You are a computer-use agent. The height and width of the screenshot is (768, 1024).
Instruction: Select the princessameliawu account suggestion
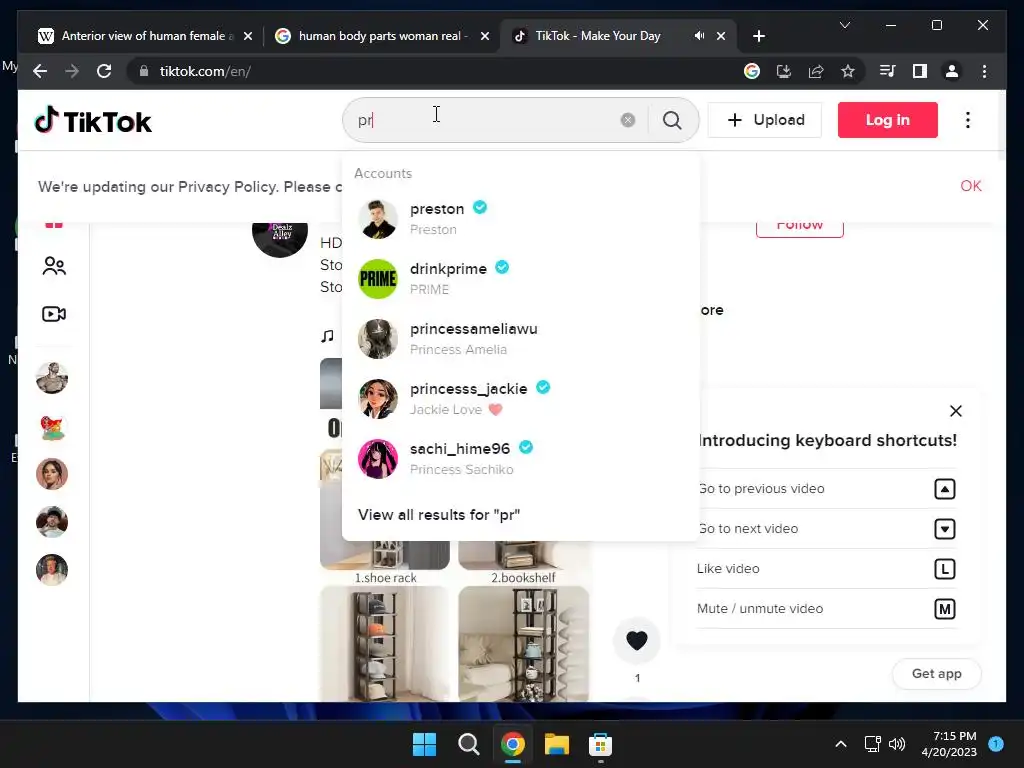[x=520, y=339]
